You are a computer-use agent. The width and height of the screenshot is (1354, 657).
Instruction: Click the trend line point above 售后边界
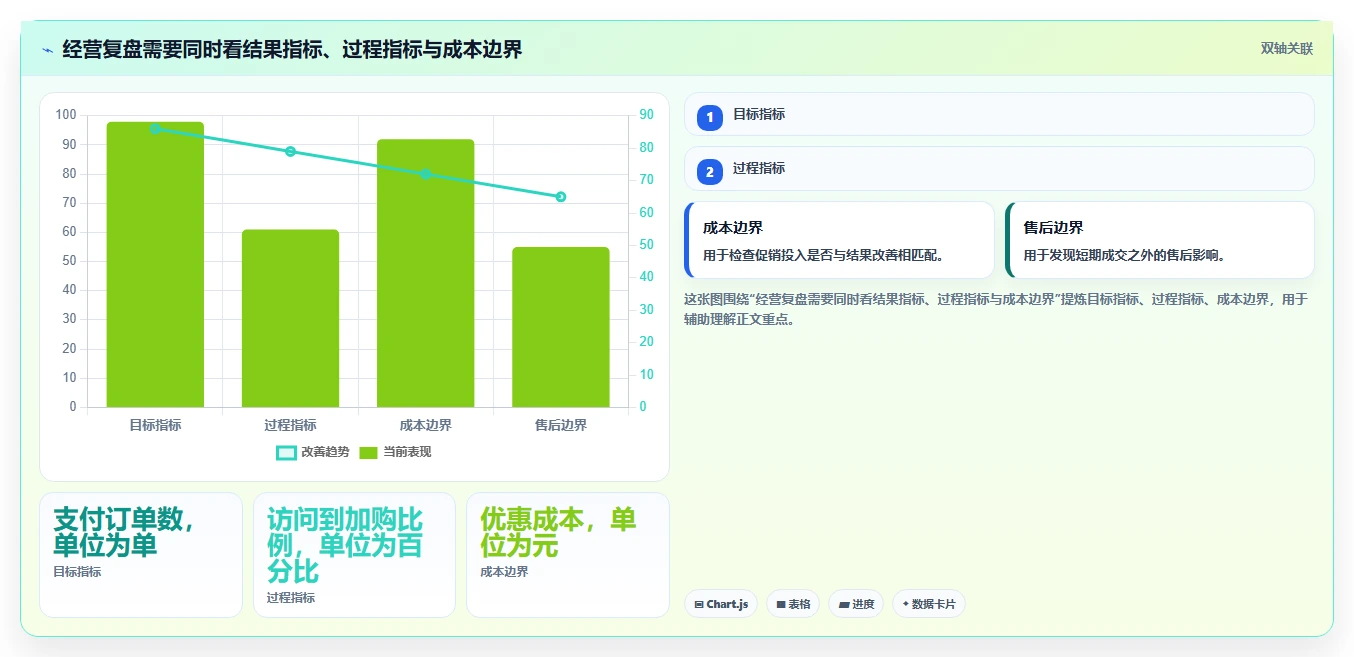(x=561, y=197)
